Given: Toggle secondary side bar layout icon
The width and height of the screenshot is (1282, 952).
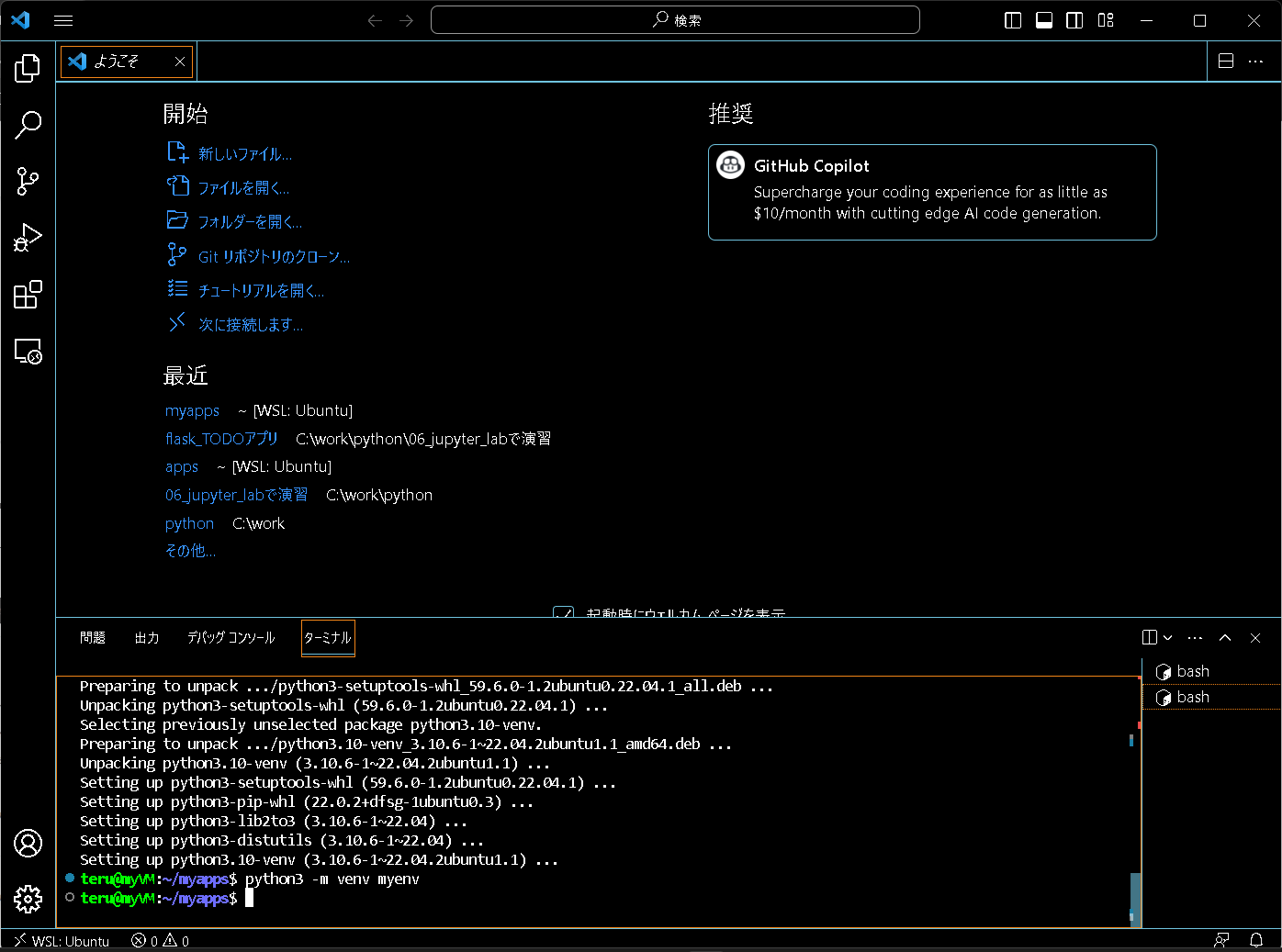Looking at the screenshot, I should click(x=1074, y=20).
